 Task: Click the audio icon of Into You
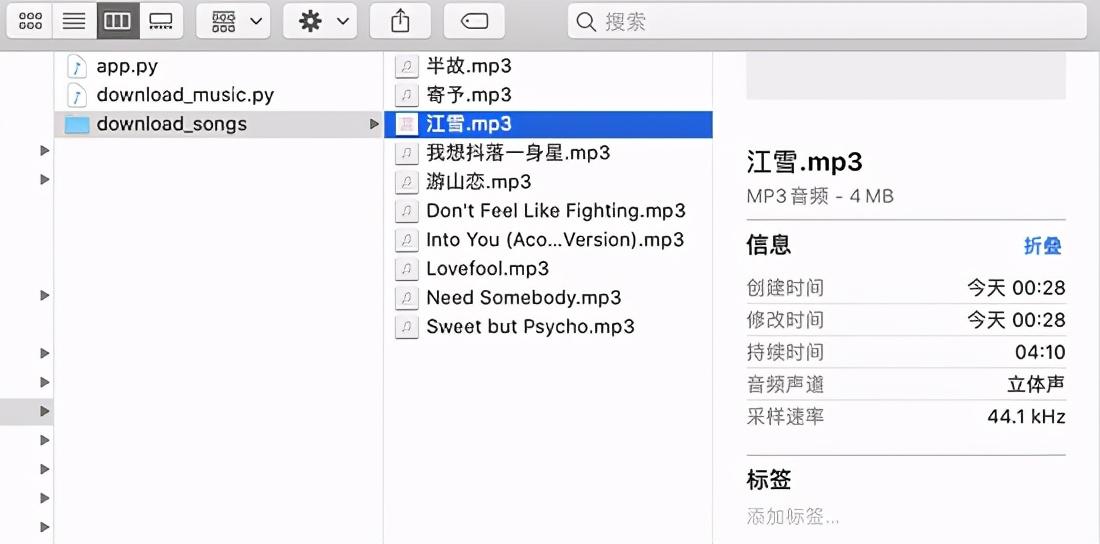(406, 239)
